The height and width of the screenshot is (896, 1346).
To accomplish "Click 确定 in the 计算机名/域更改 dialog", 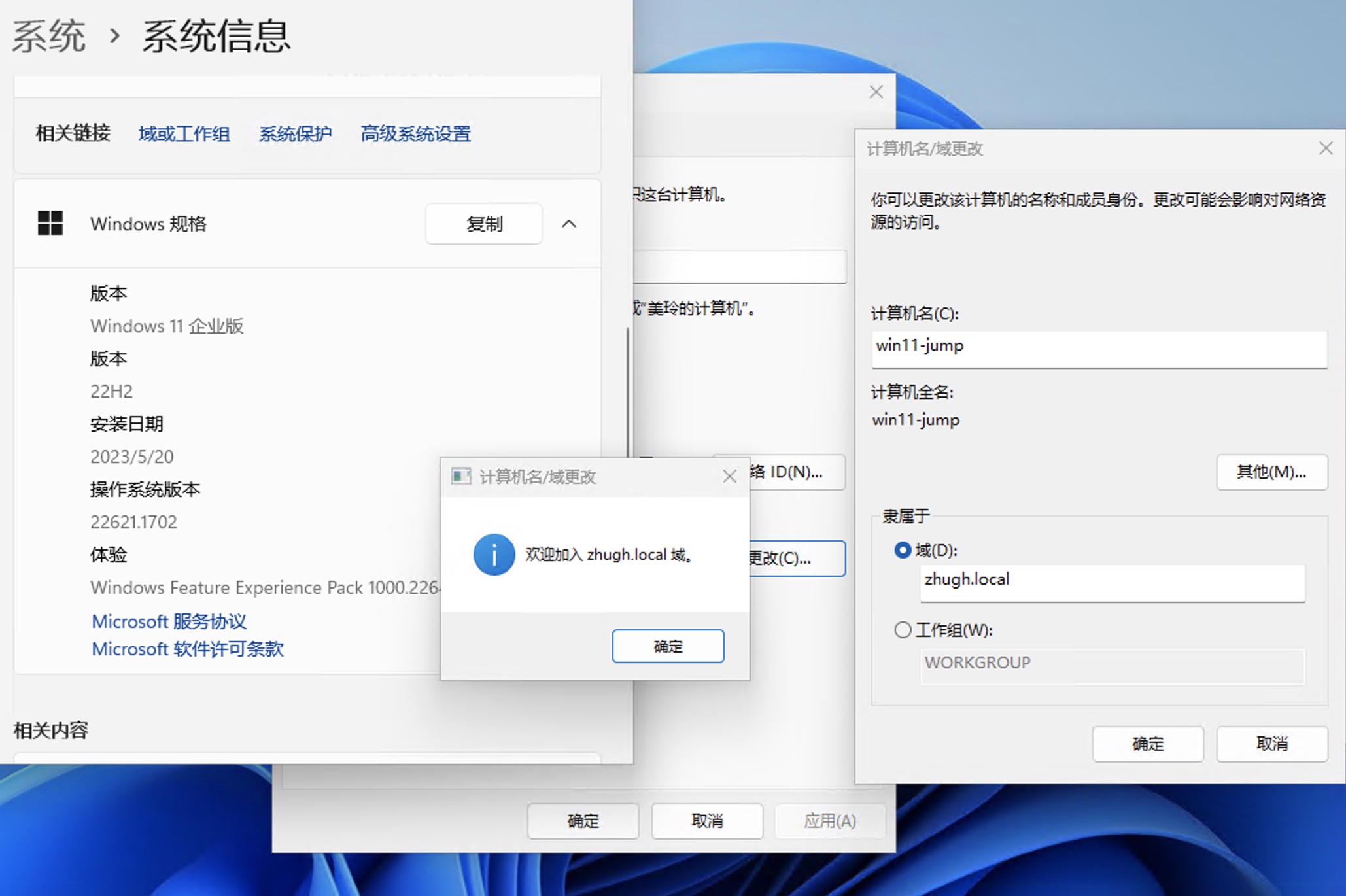I will [x=1148, y=744].
